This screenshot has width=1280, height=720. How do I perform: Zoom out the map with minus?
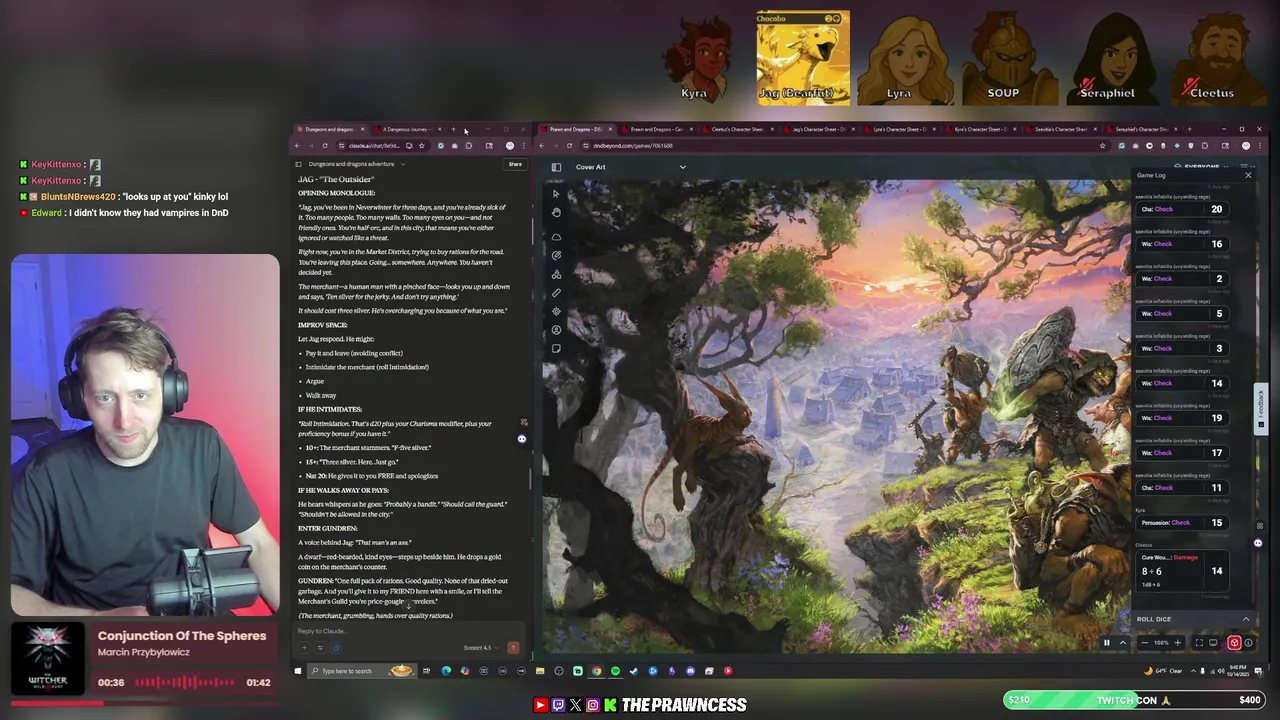(1143, 643)
